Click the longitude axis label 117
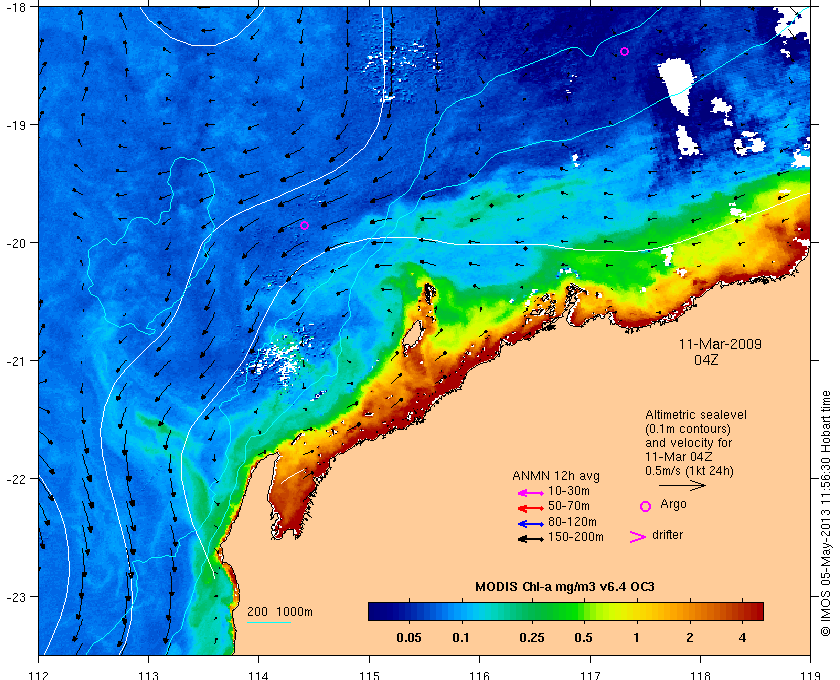This screenshot has height=680, width=840. (x=590, y=675)
